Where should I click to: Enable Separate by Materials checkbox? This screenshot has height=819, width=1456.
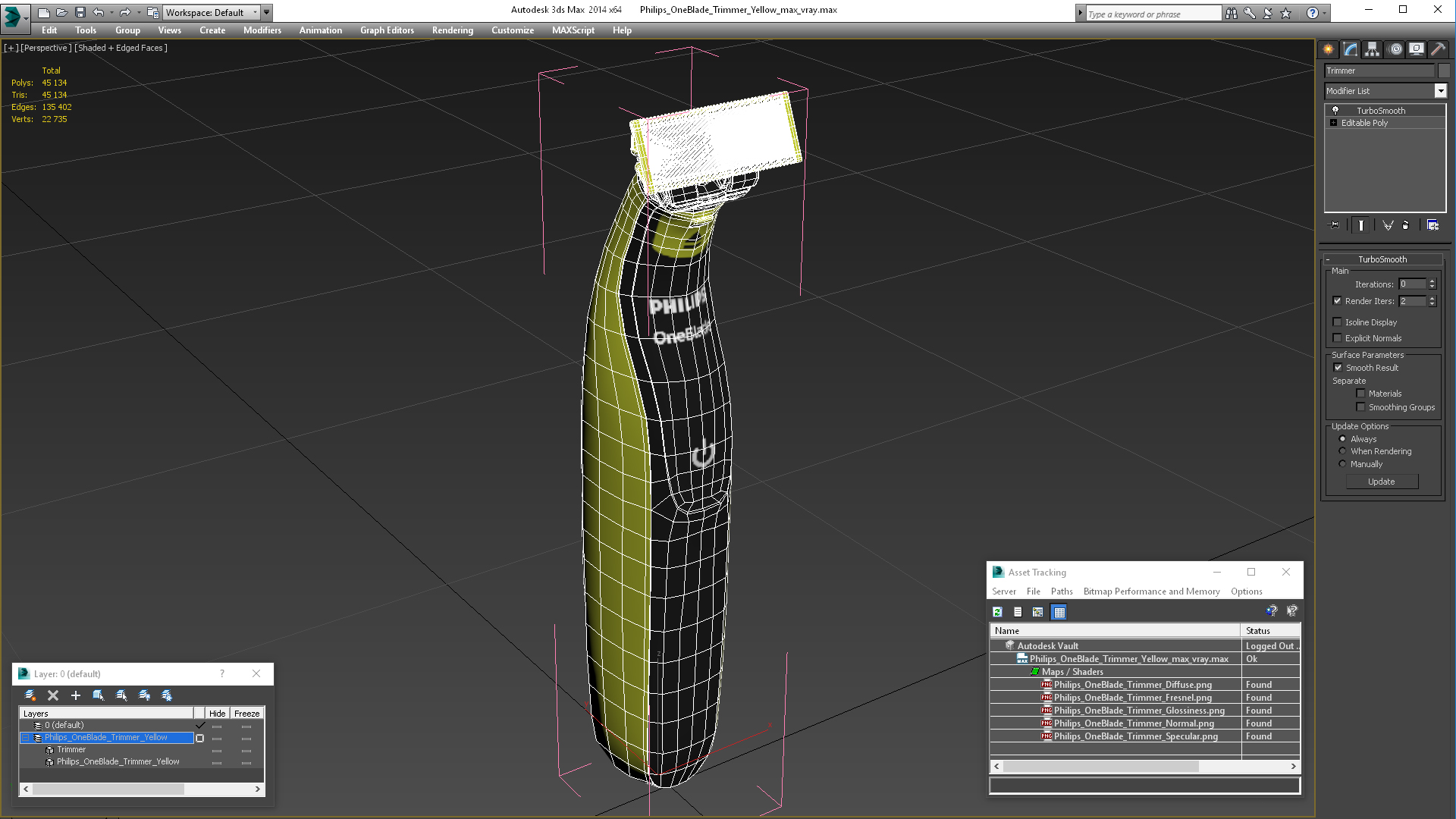1361,394
